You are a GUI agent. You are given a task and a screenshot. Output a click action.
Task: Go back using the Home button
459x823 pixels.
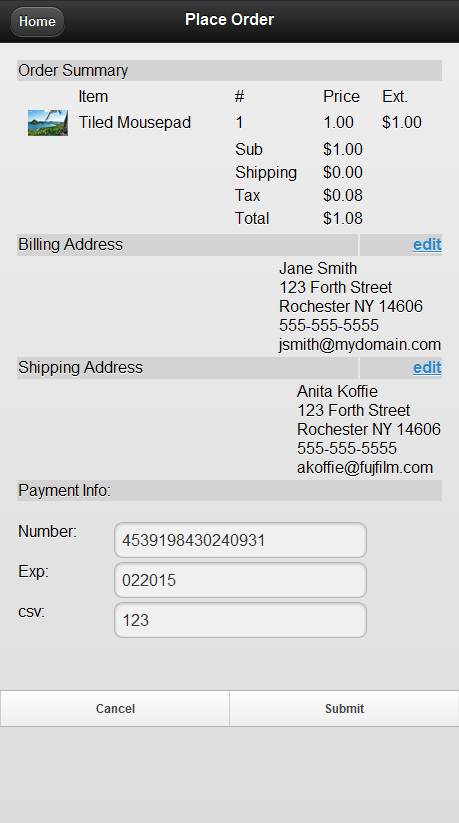pyautogui.click(x=37, y=22)
